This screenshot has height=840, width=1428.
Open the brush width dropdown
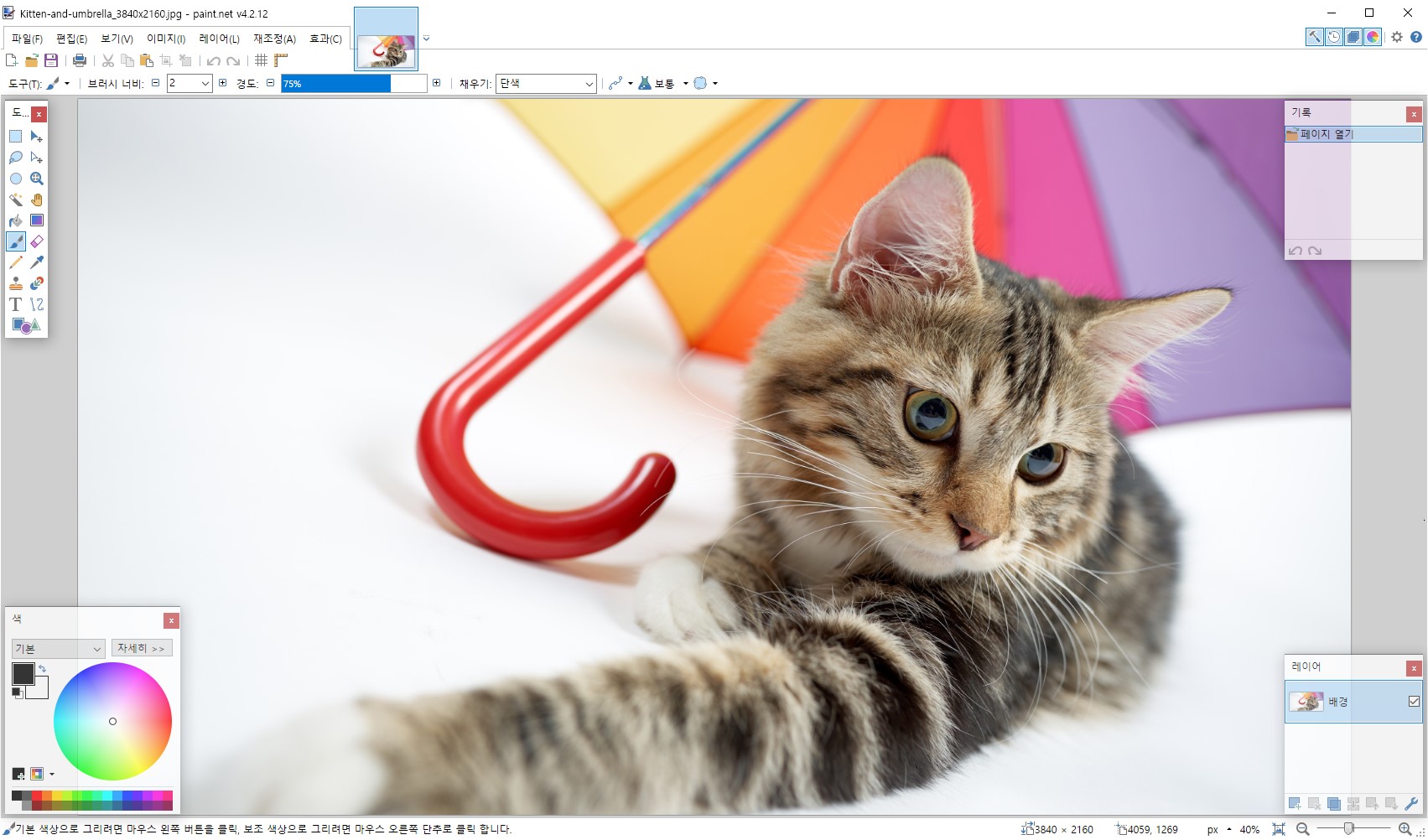[x=205, y=83]
